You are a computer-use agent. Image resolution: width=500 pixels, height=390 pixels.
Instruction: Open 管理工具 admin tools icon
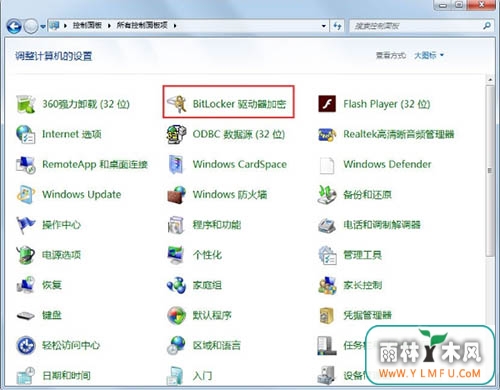(327, 255)
